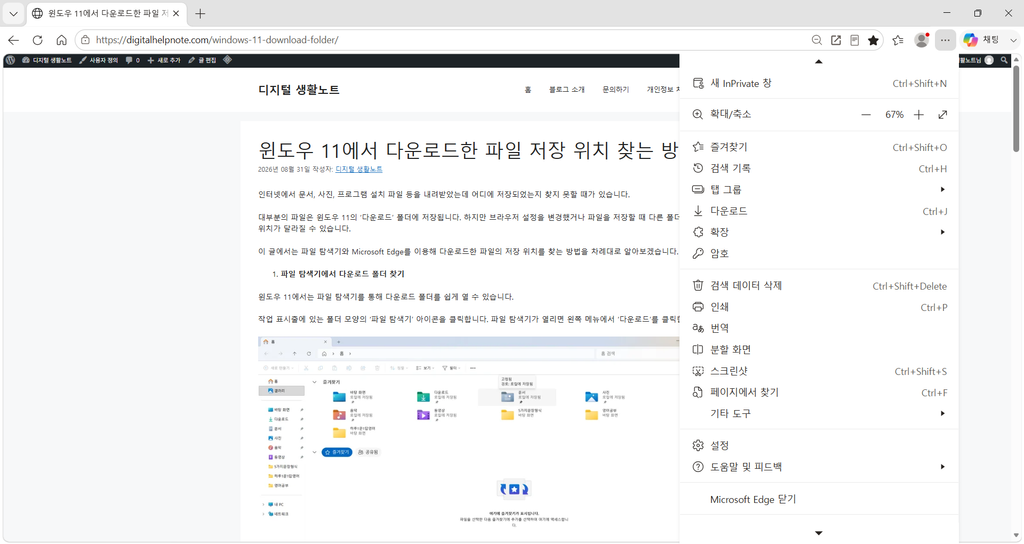Viewport: 1024px width, 544px height.
Task: Open the tab actions menu chevron
Action: pyautogui.click(x=13, y=13)
